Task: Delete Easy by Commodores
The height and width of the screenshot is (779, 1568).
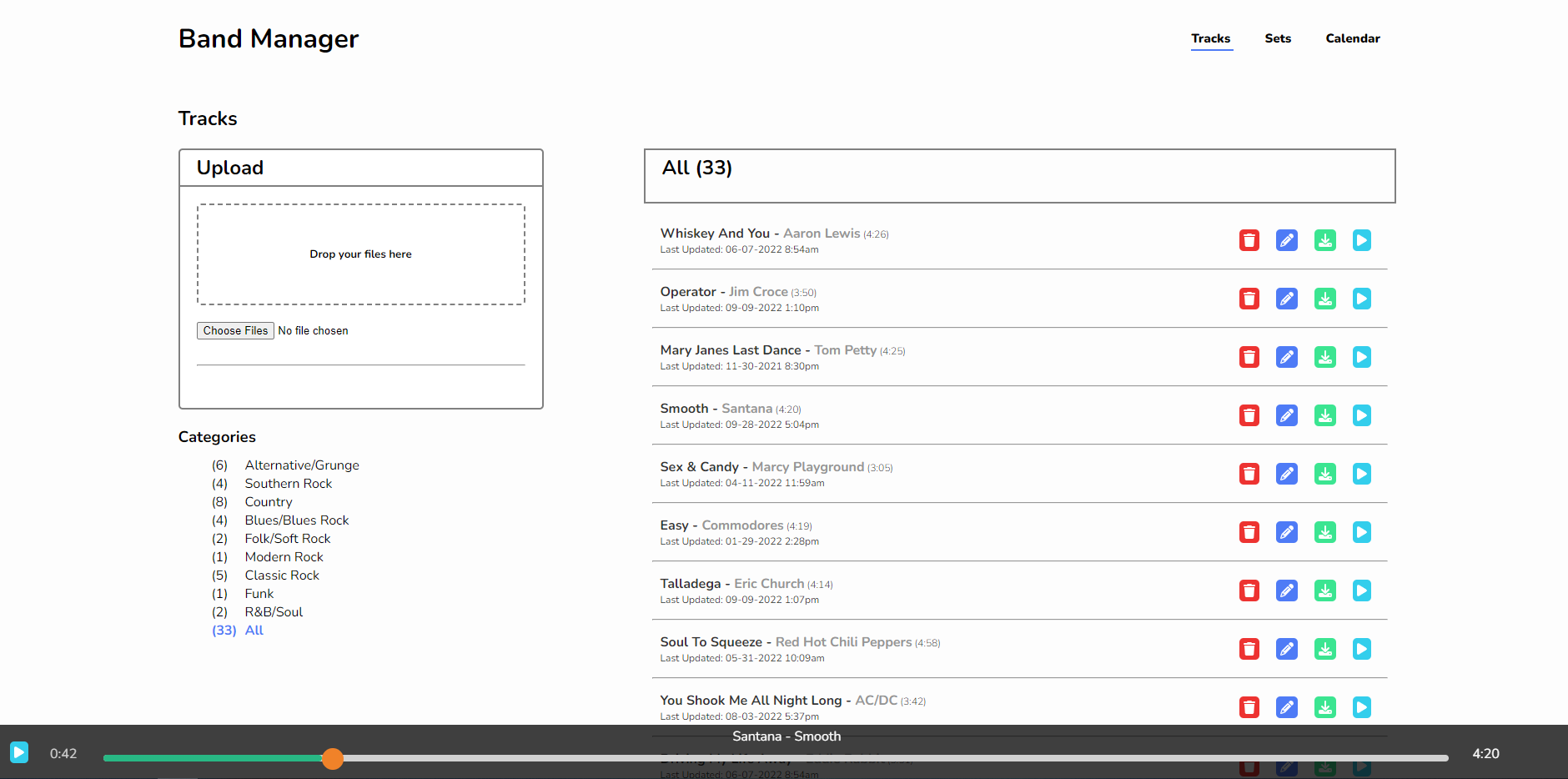Action: (1249, 532)
